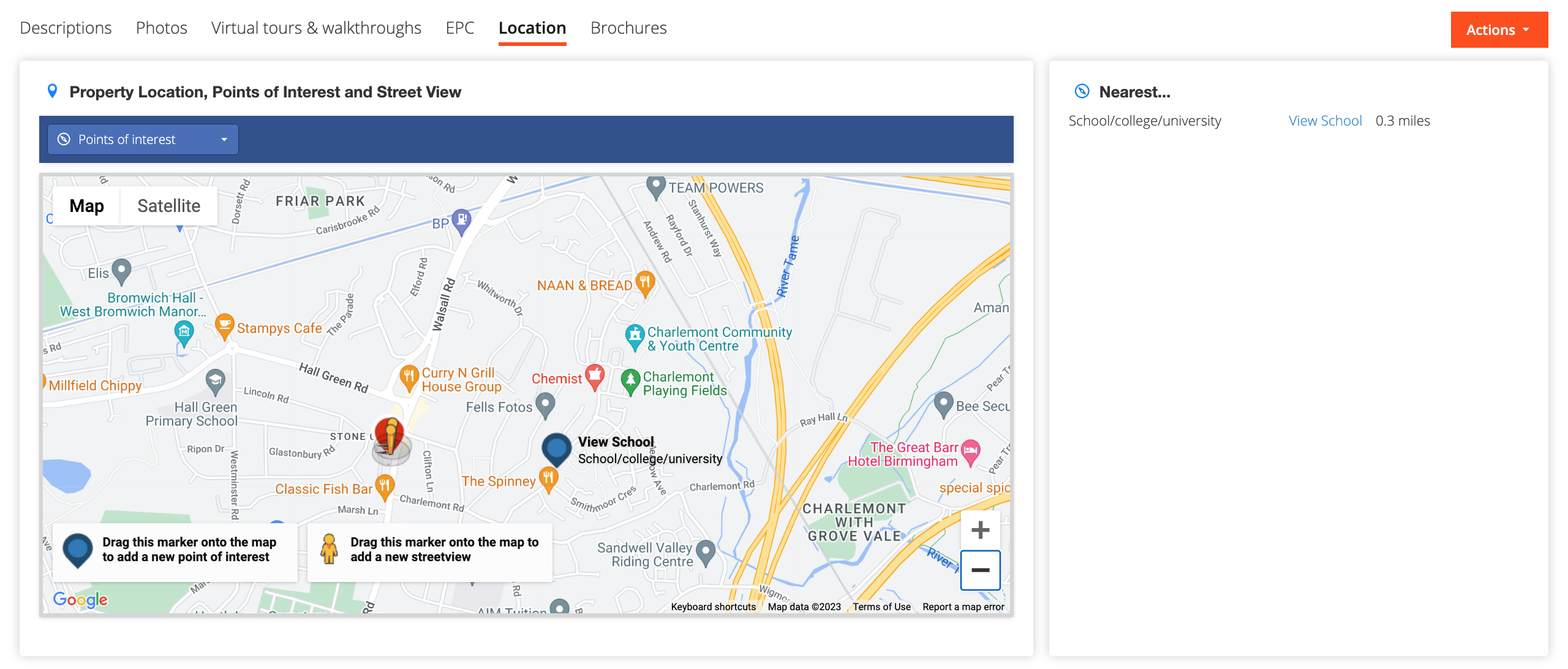Click the Charlemont Playing Fields park pin
Screen dimensions: 1568x669
click(631, 382)
